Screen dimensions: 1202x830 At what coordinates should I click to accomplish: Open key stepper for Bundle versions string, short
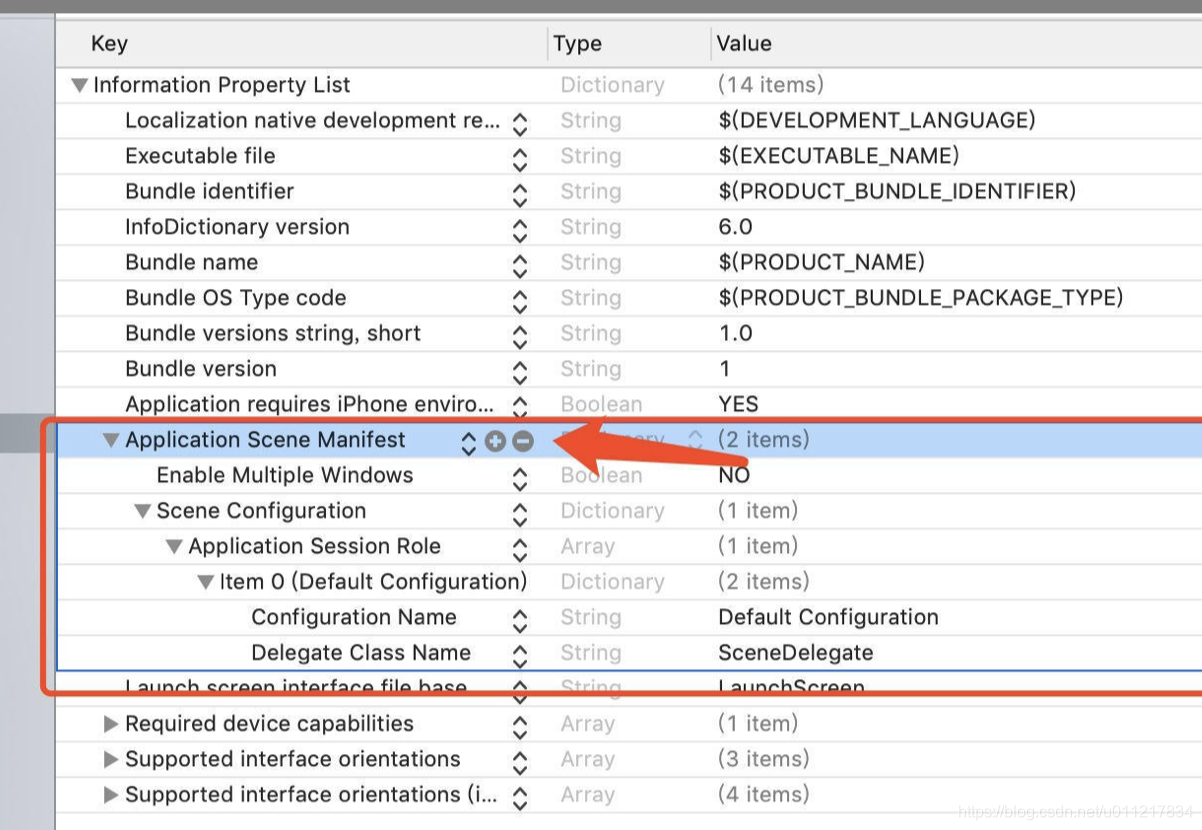pos(520,337)
